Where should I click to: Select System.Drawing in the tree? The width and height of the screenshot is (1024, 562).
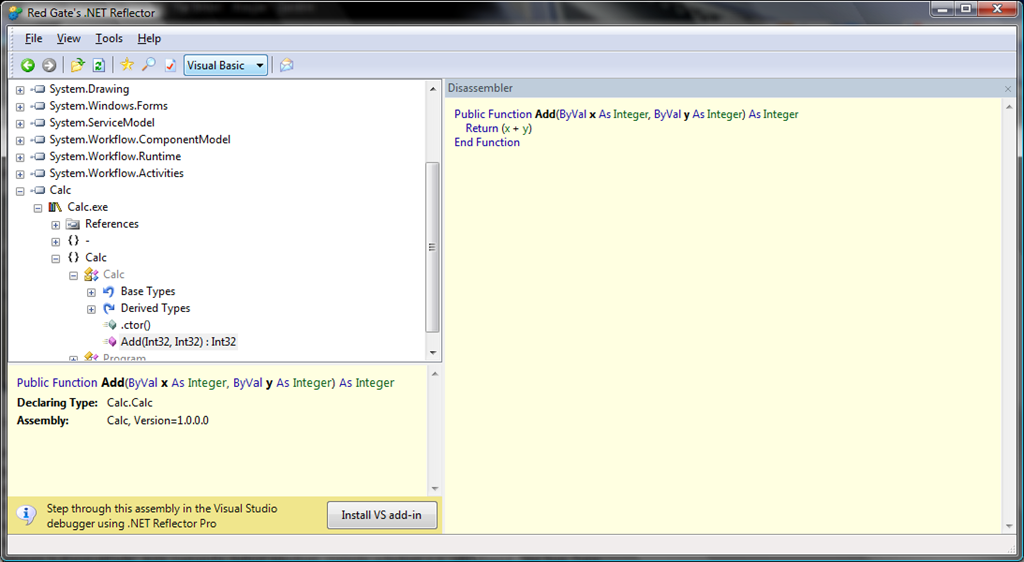(89, 89)
